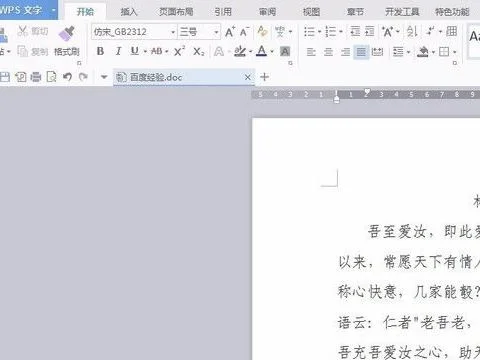Apply bulleted list

(x=309, y=32)
